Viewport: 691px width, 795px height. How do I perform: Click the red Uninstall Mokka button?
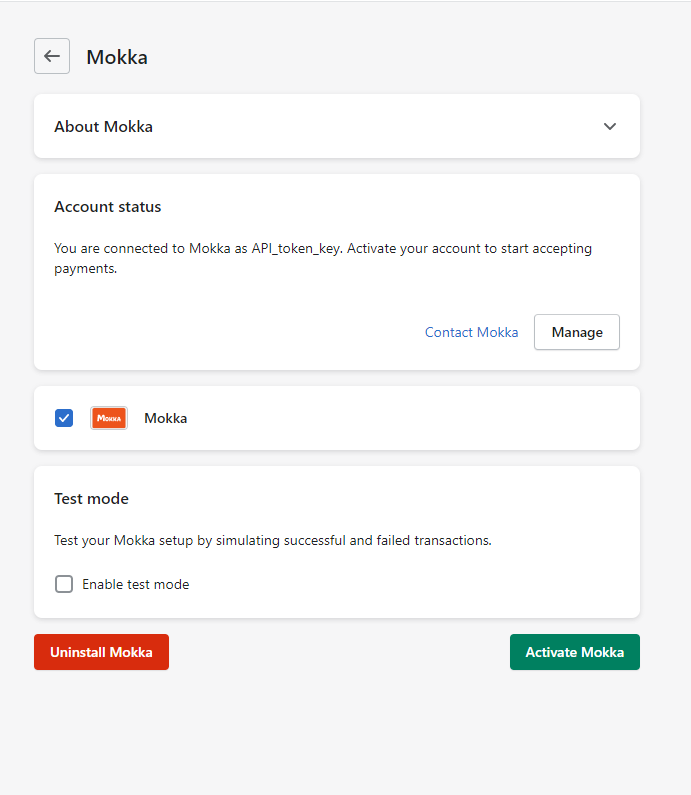click(101, 652)
